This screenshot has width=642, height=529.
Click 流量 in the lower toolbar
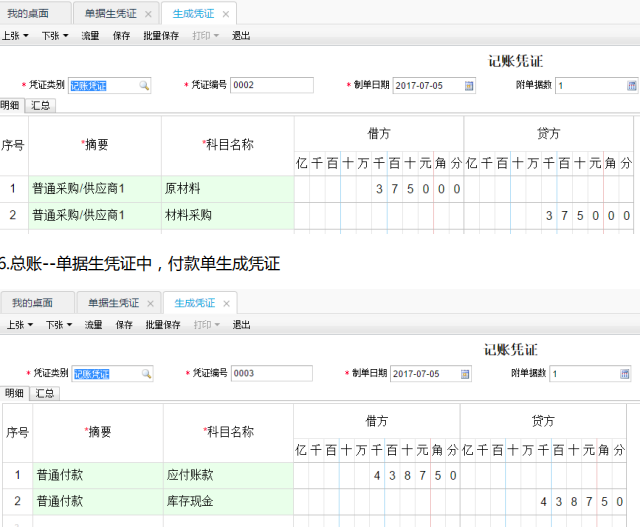click(93, 325)
